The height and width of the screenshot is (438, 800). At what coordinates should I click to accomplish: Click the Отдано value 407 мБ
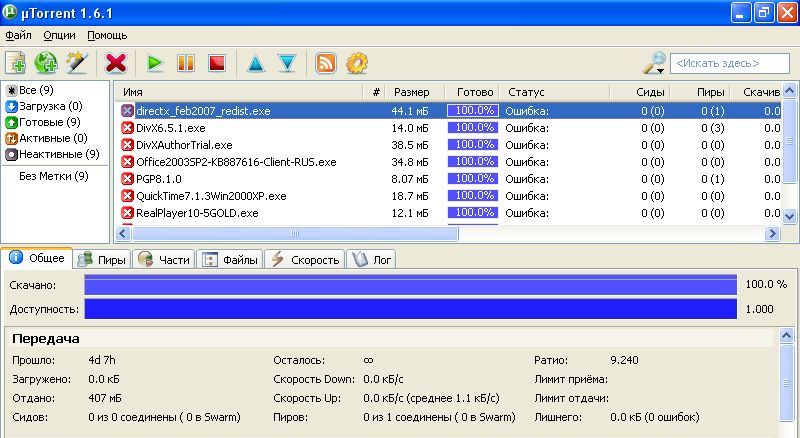click(x=105, y=398)
